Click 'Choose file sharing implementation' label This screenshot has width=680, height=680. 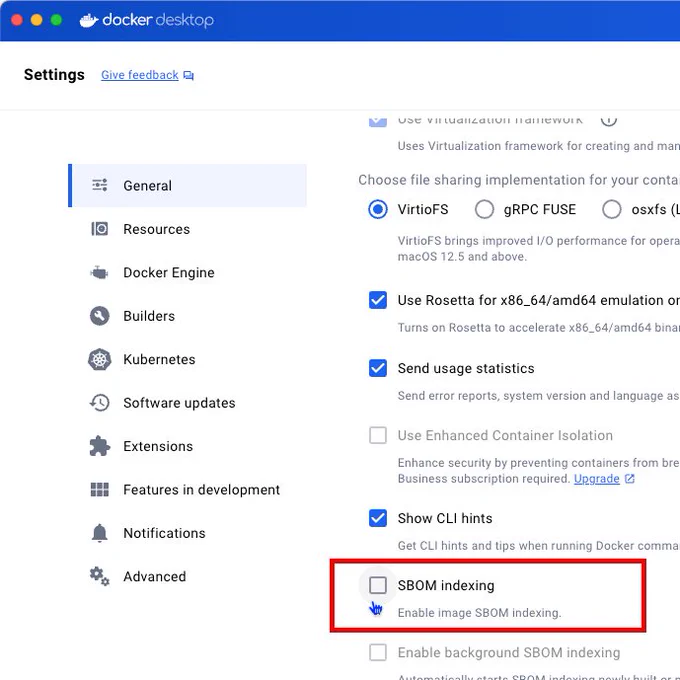tap(519, 180)
